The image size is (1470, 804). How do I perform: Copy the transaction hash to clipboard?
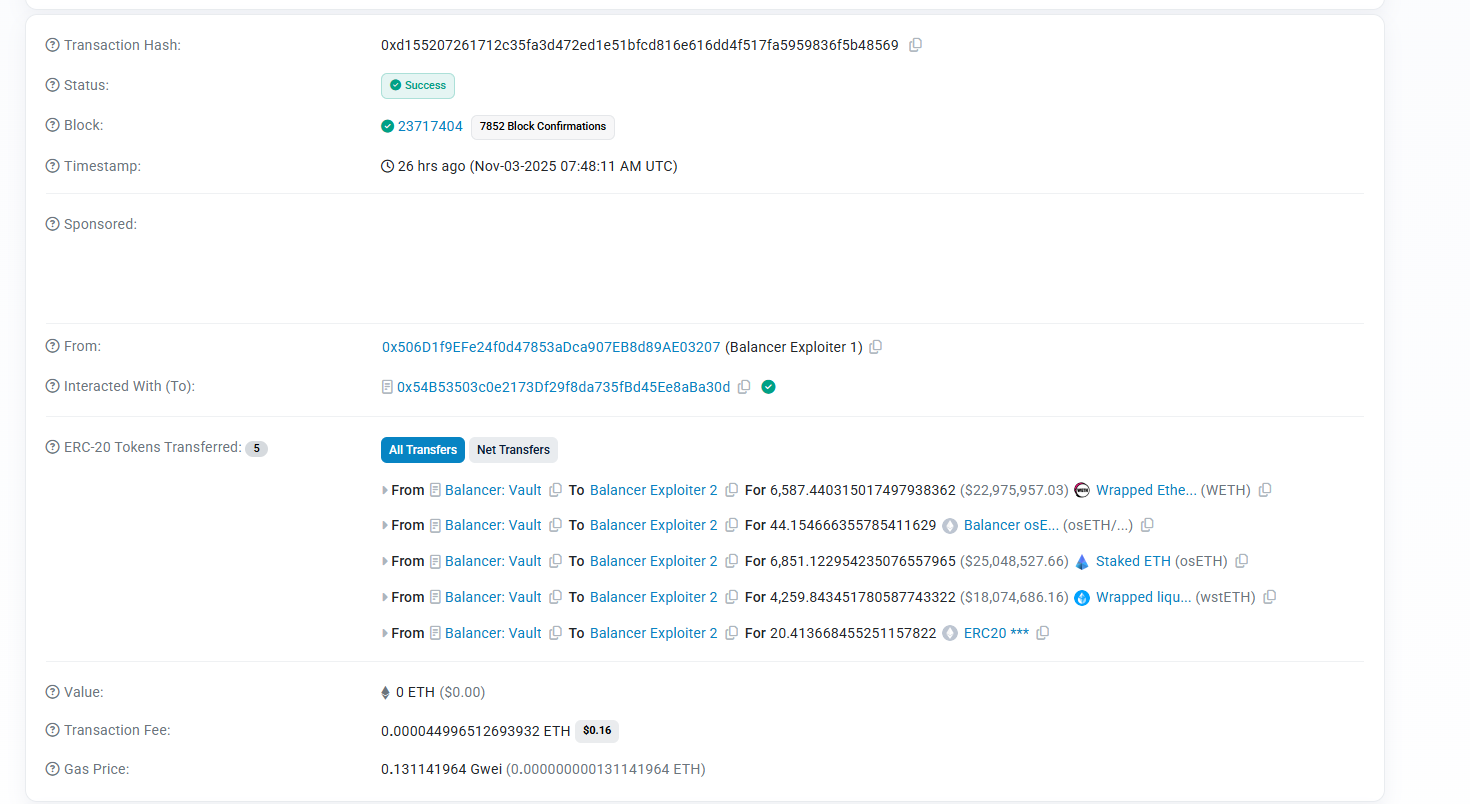(915, 45)
